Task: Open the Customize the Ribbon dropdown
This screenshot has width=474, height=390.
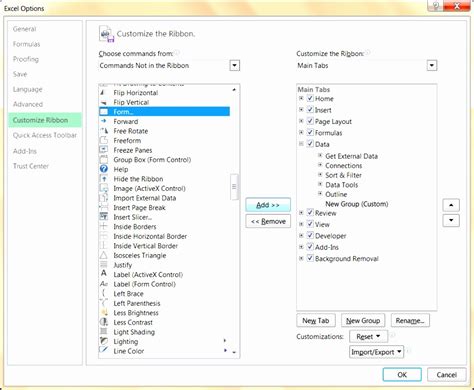Action: tap(432, 65)
